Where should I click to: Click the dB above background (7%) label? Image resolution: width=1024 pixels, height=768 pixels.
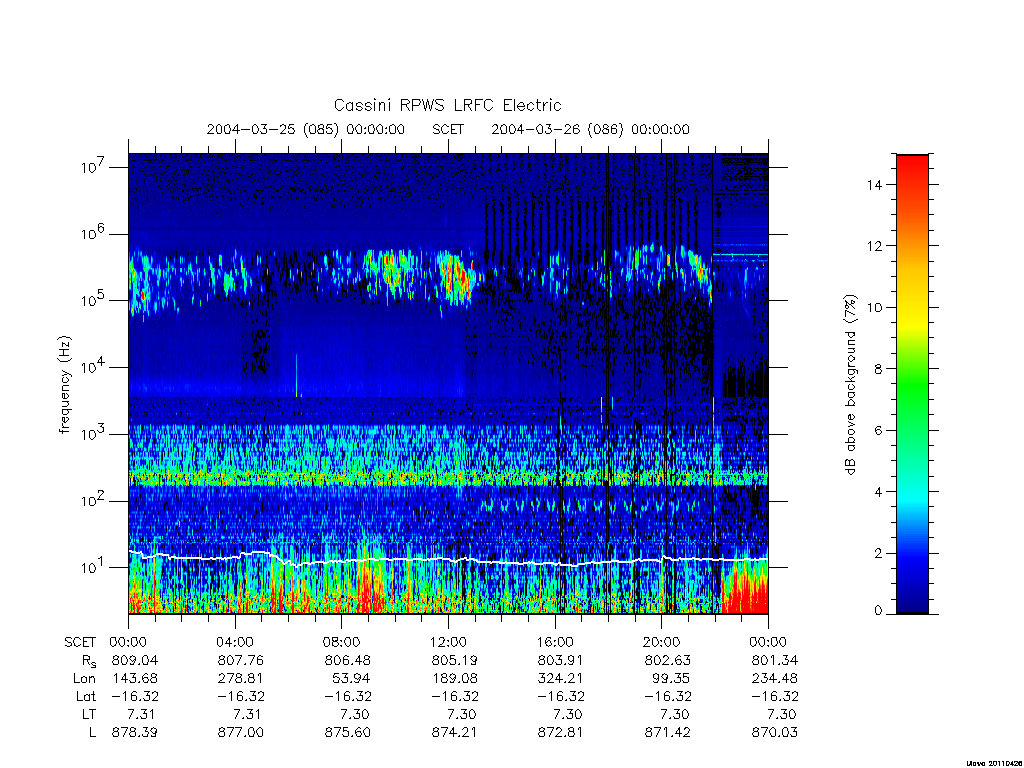pyautogui.click(x=850, y=385)
